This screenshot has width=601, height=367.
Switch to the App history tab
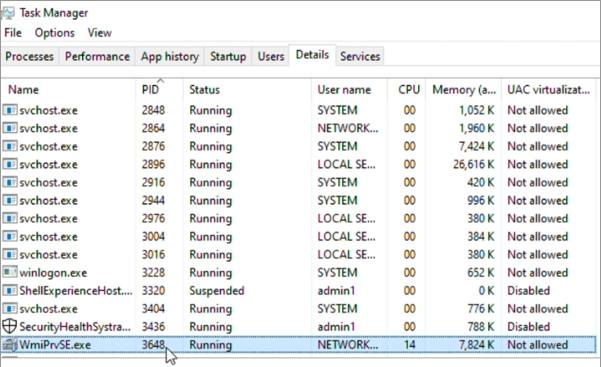point(170,56)
